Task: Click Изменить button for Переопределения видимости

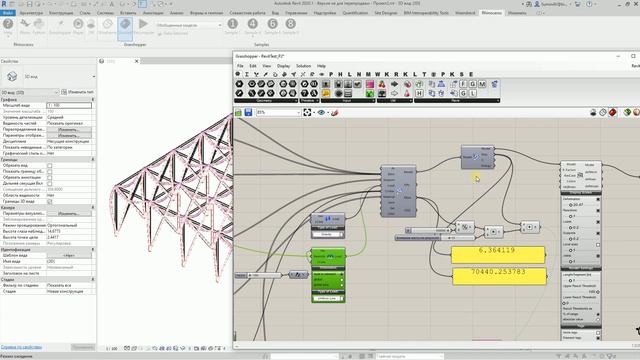Action: point(69,129)
